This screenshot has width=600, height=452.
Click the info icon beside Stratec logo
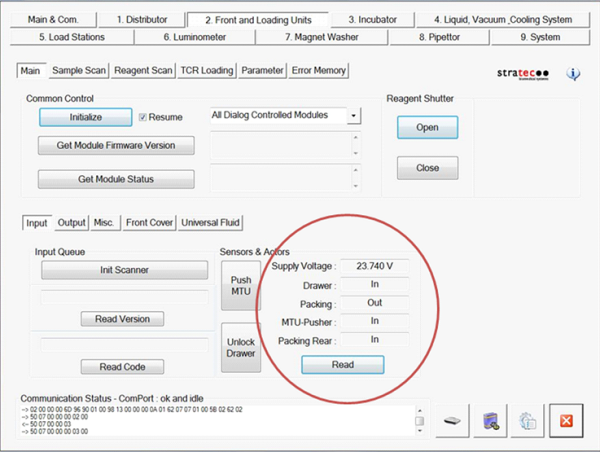[x=574, y=74]
